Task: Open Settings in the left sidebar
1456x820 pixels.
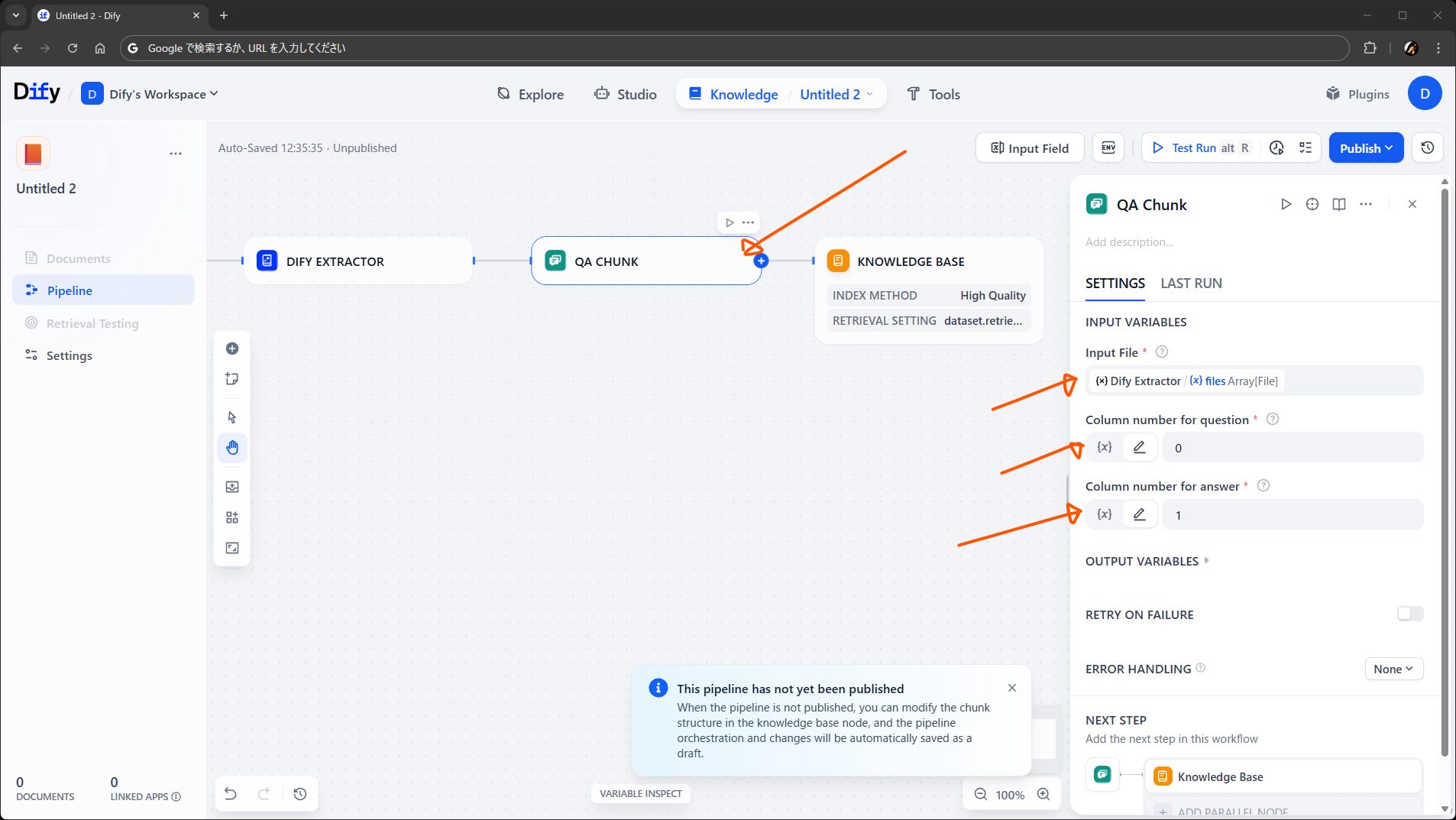Action: pos(69,355)
